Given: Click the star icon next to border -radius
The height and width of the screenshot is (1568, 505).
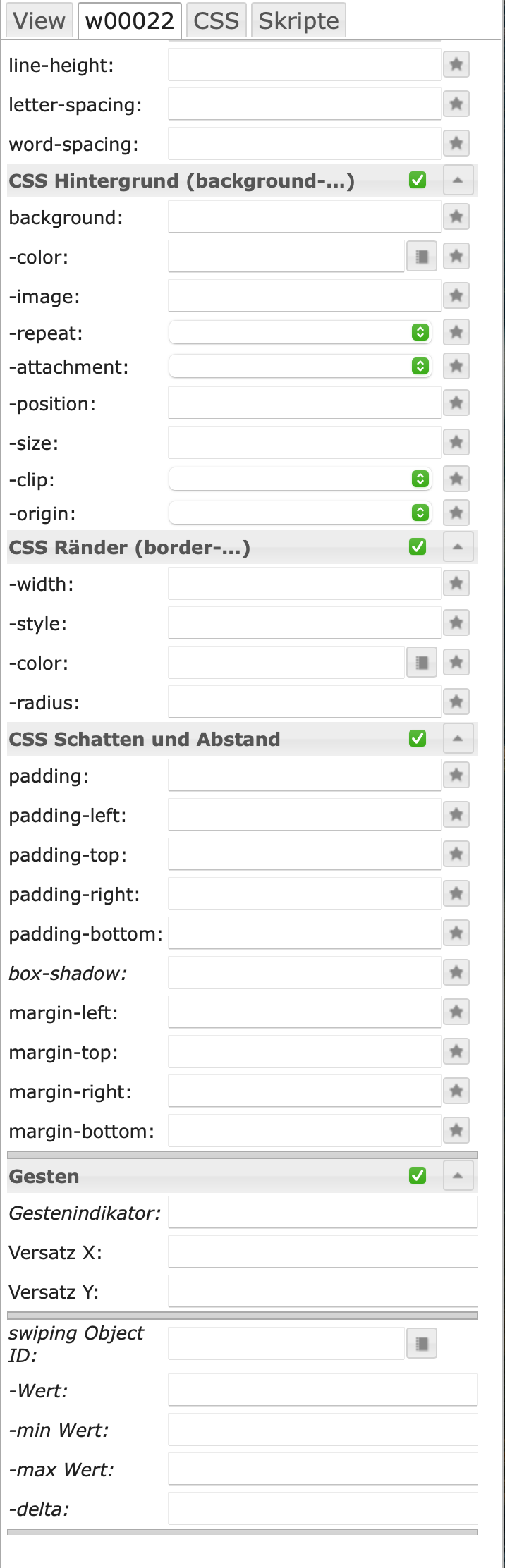Looking at the screenshot, I should click(456, 702).
